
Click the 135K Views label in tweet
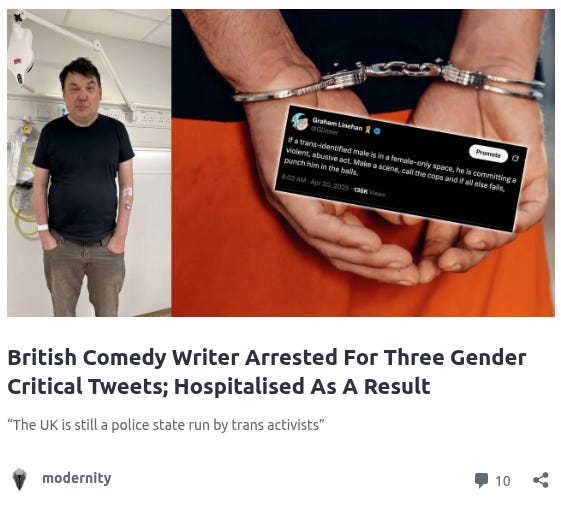point(370,193)
